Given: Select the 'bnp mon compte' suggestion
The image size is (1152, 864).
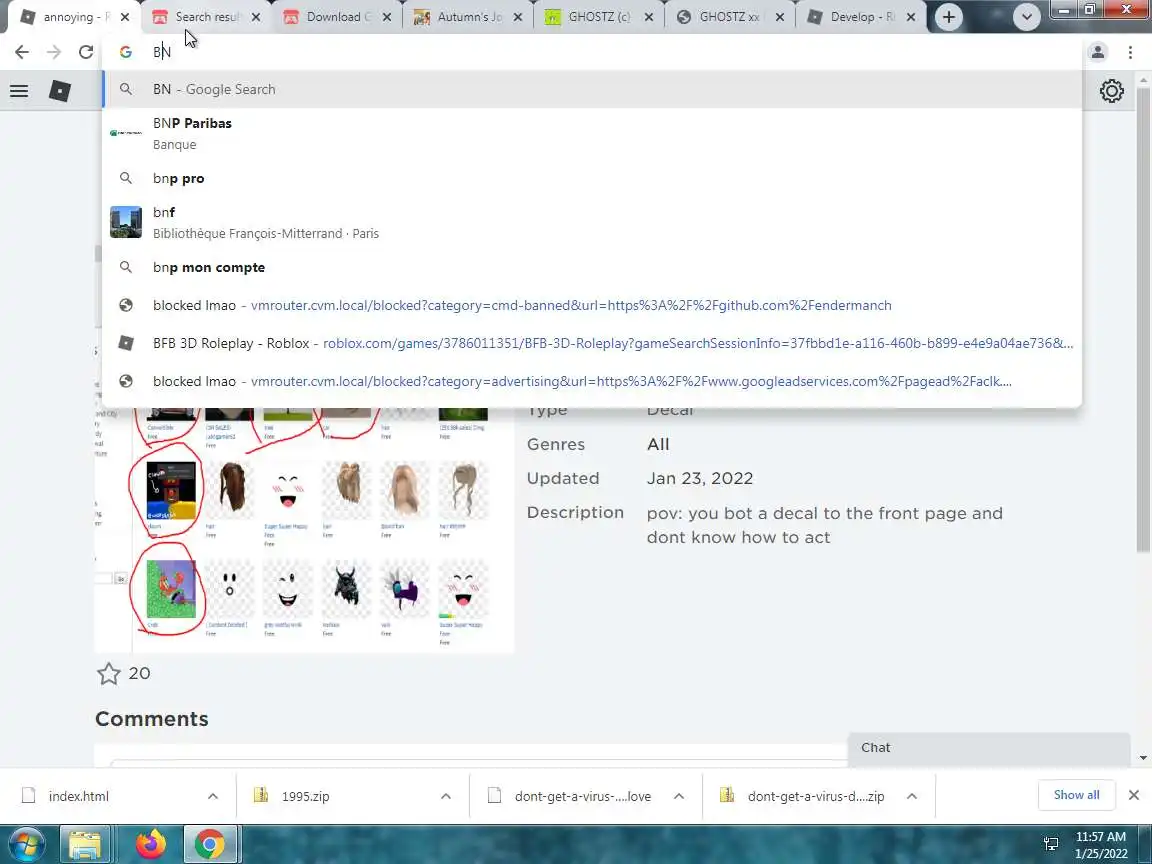Looking at the screenshot, I should coord(591,267).
